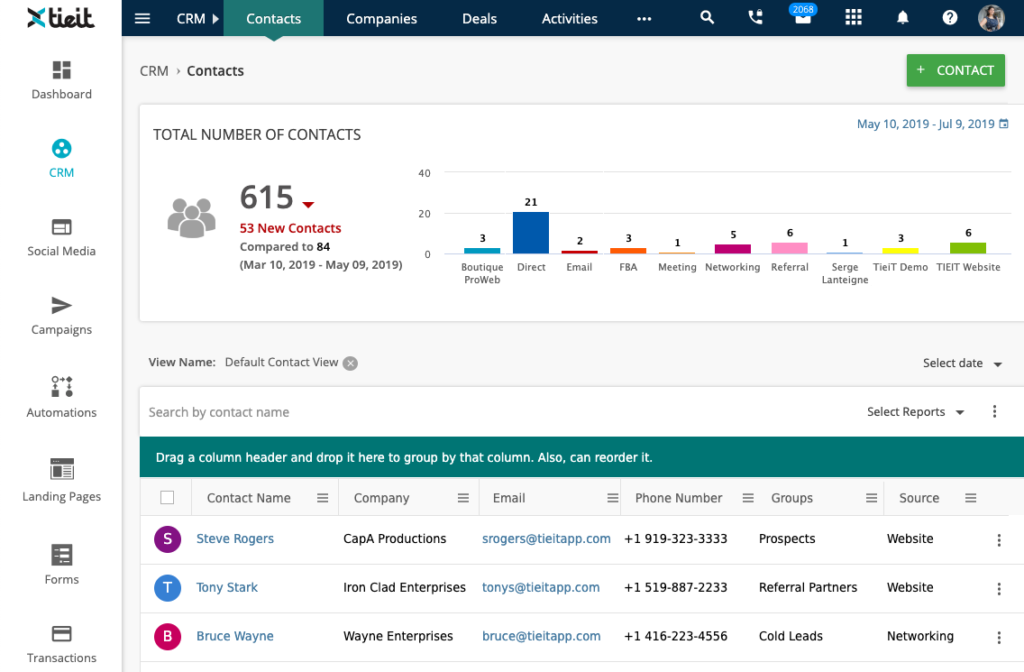
Task: Open the notifications bell
Action: tap(903, 18)
